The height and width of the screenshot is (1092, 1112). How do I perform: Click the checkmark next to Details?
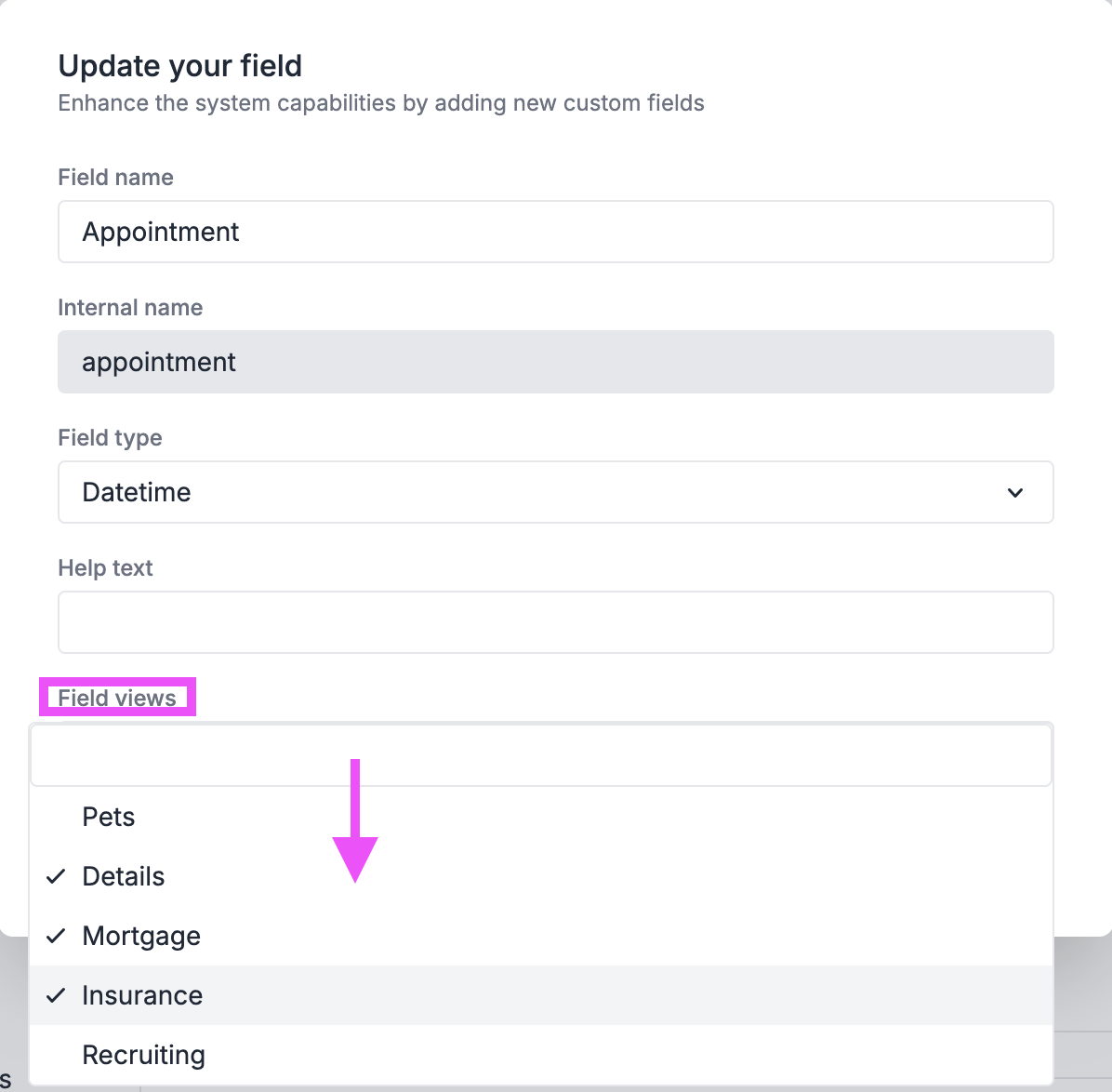(x=56, y=875)
